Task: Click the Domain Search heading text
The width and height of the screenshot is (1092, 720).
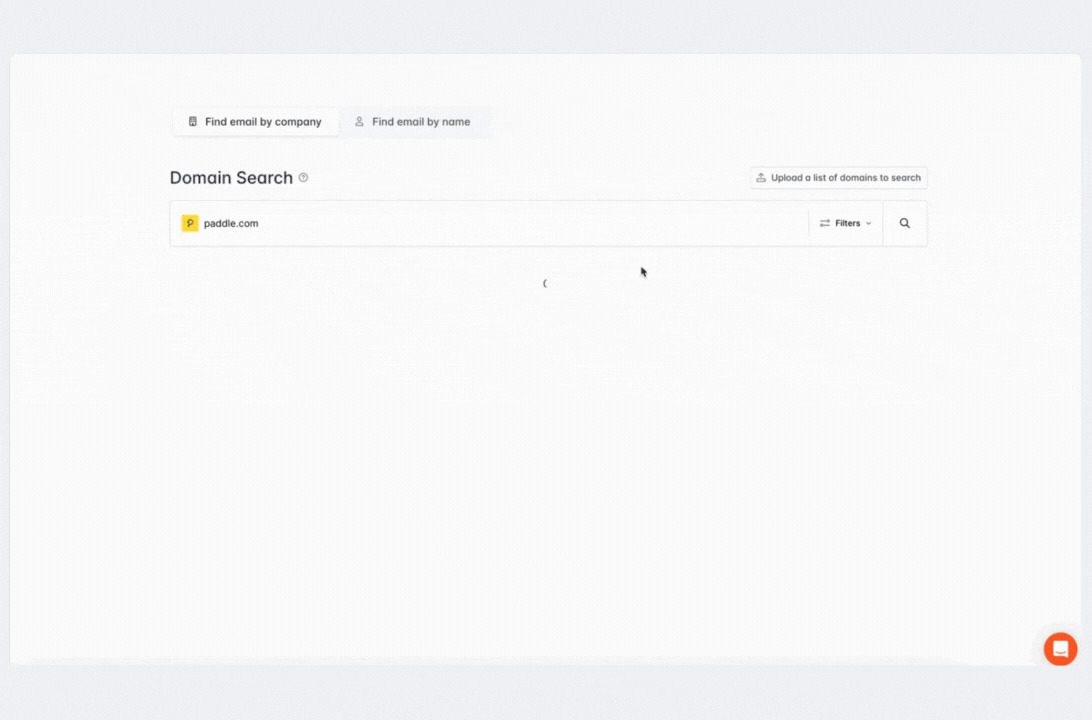Action: pos(231,178)
